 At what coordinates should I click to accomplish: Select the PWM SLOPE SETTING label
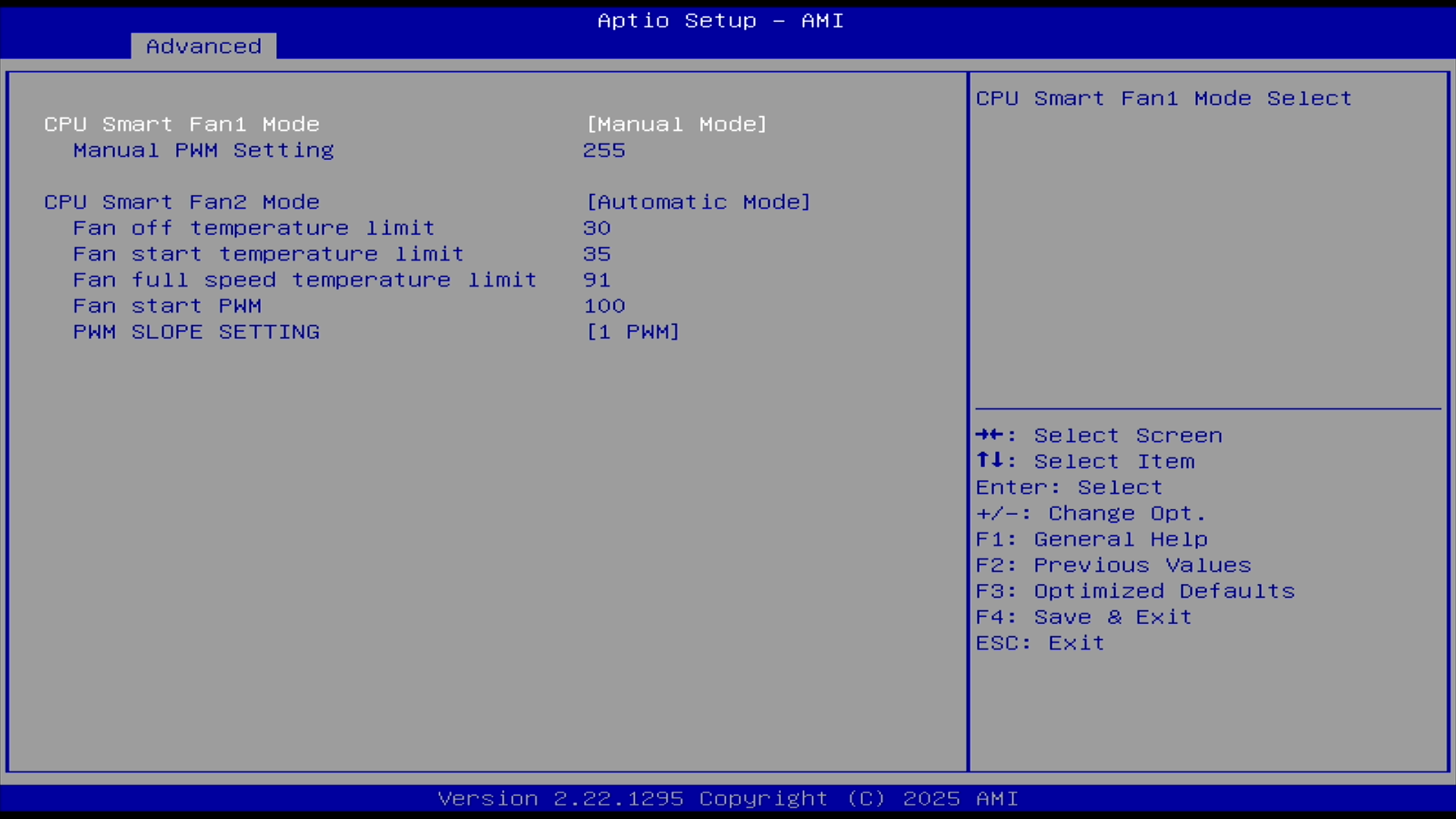196,332
